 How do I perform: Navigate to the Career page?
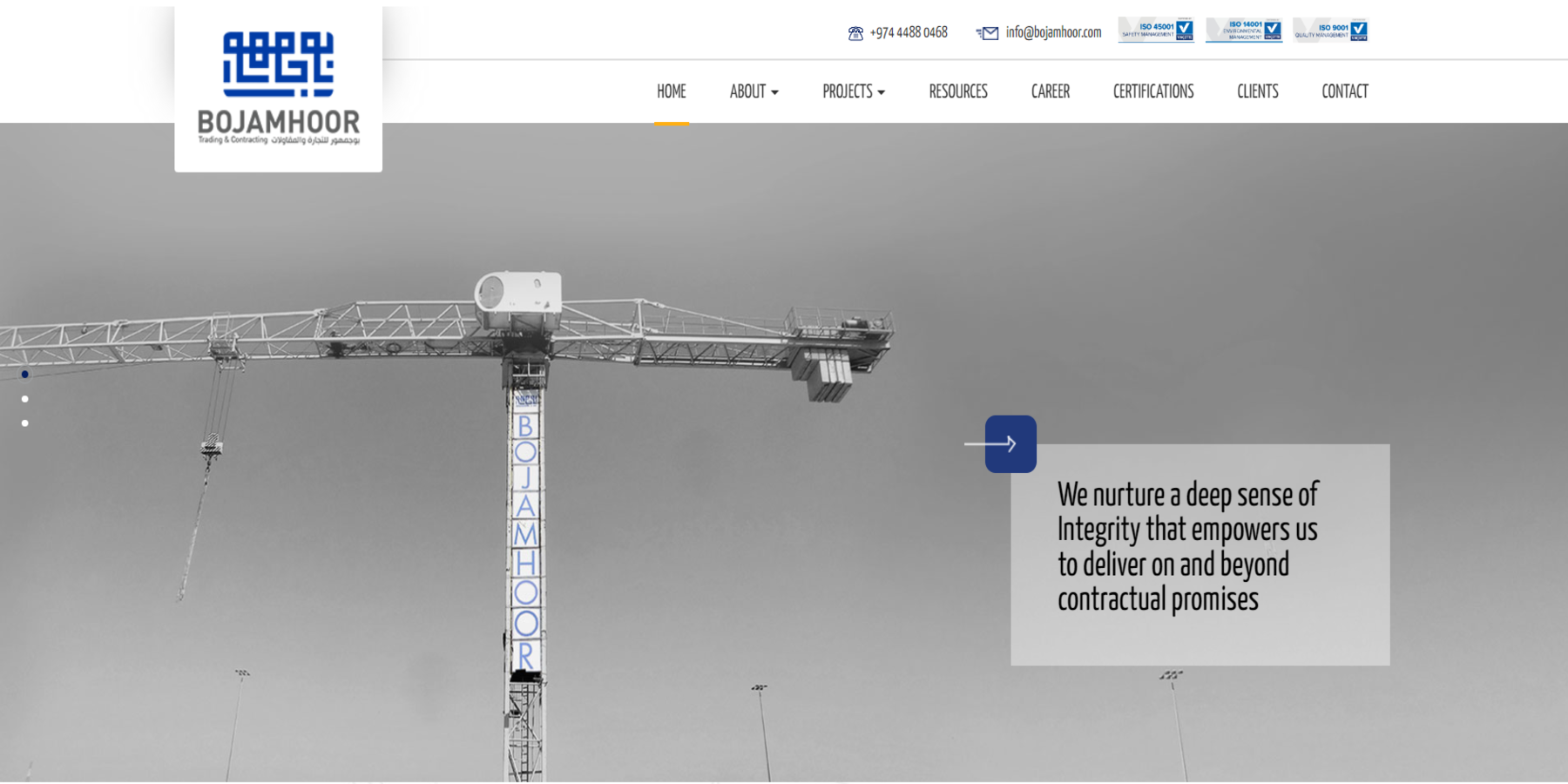point(1050,91)
